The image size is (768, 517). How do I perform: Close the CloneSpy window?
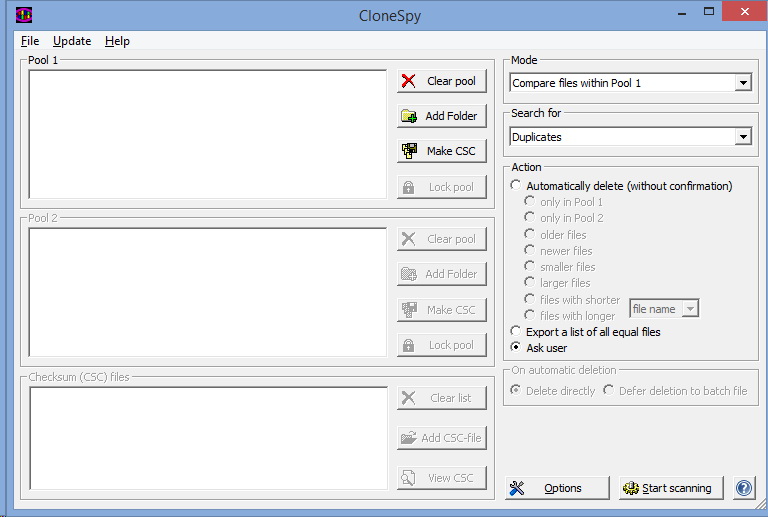744,11
